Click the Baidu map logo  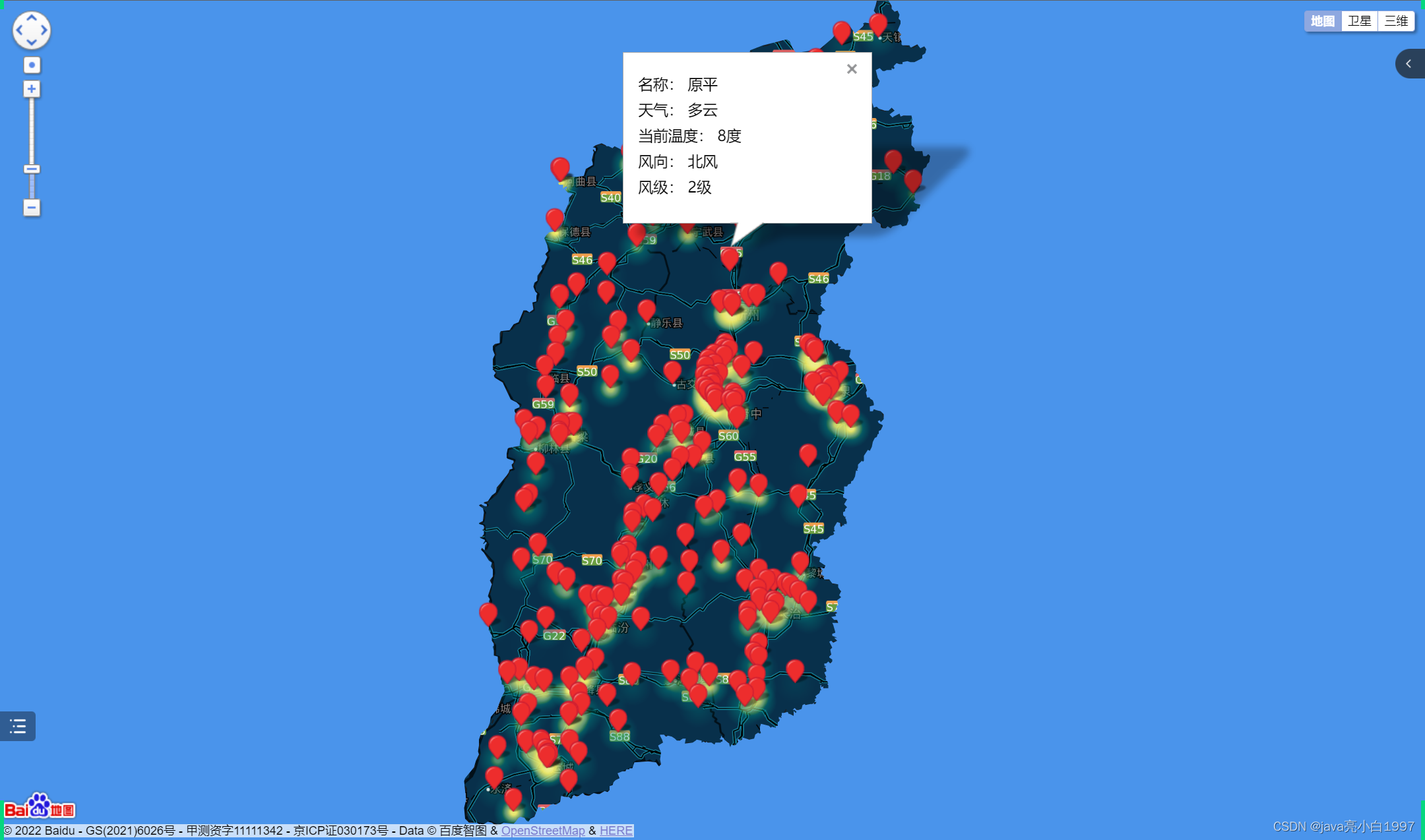[40, 806]
